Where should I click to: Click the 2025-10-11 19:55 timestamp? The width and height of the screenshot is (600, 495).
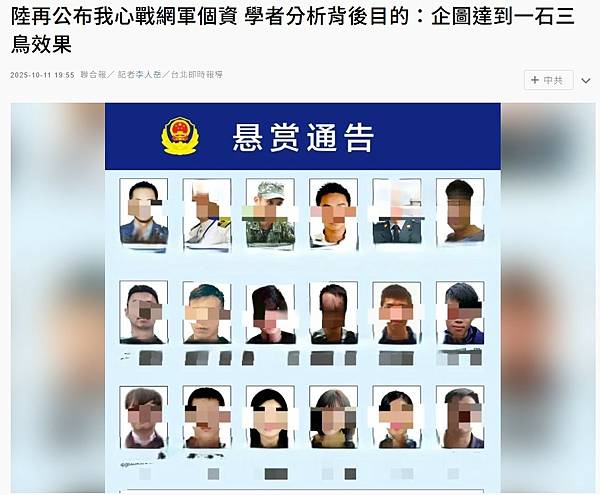[x=42, y=75]
